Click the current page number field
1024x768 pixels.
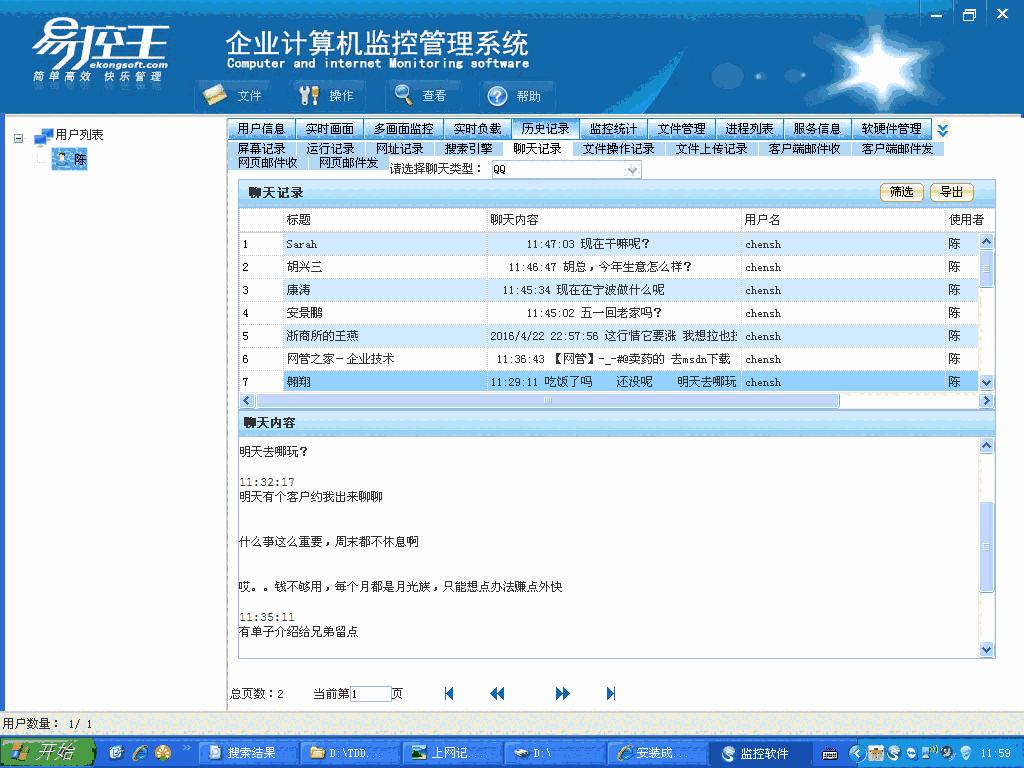point(370,694)
